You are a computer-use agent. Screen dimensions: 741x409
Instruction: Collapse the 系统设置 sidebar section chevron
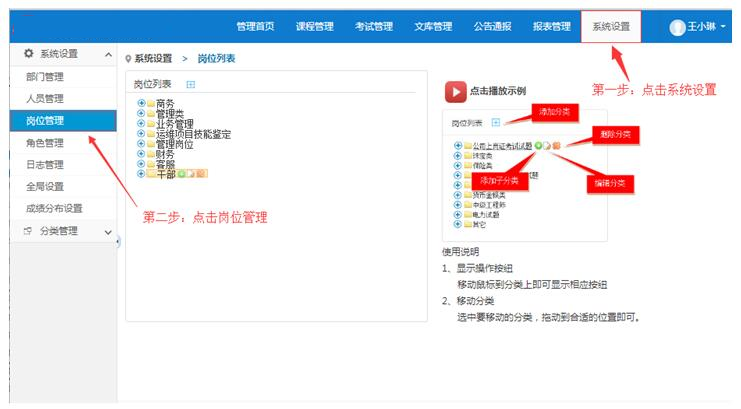[107, 54]
